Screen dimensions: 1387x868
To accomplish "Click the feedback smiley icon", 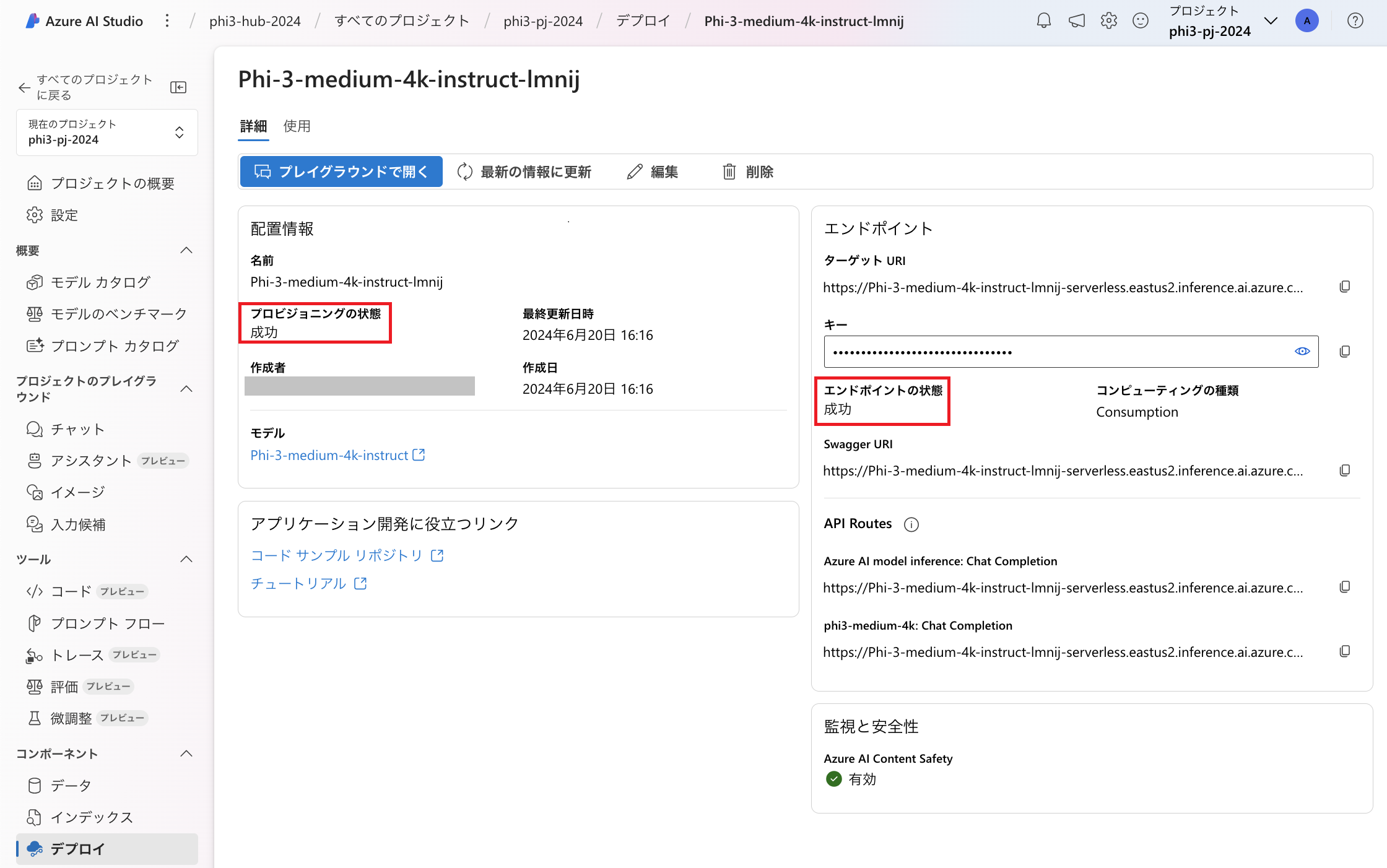I will tap(1141, 21).
